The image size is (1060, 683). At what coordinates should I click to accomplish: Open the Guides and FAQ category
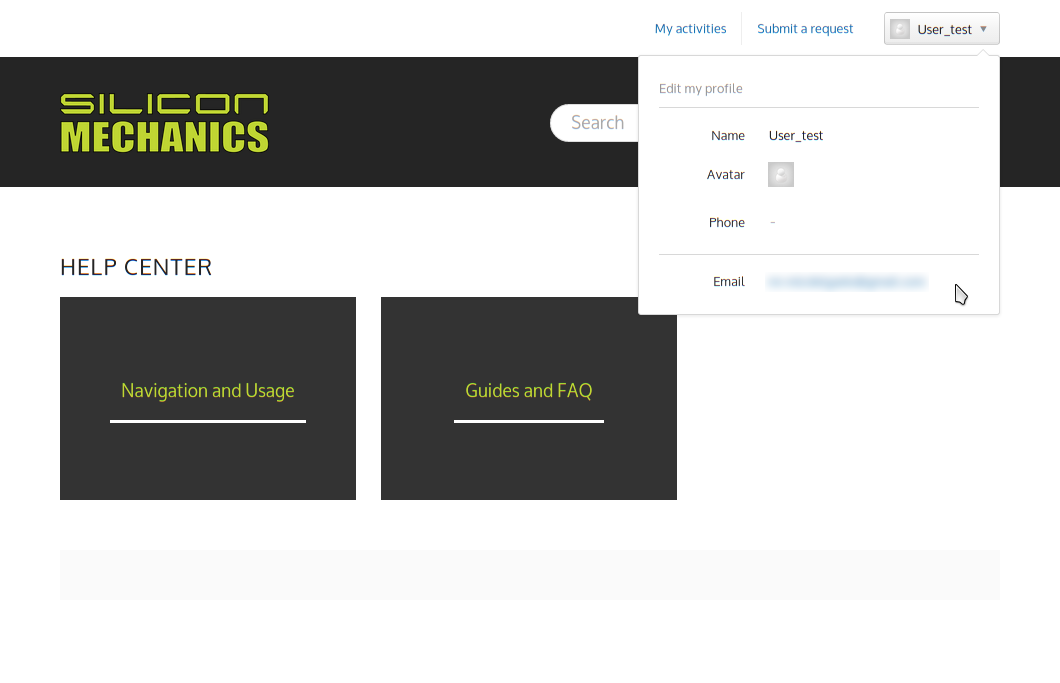[x=529, y=398]
